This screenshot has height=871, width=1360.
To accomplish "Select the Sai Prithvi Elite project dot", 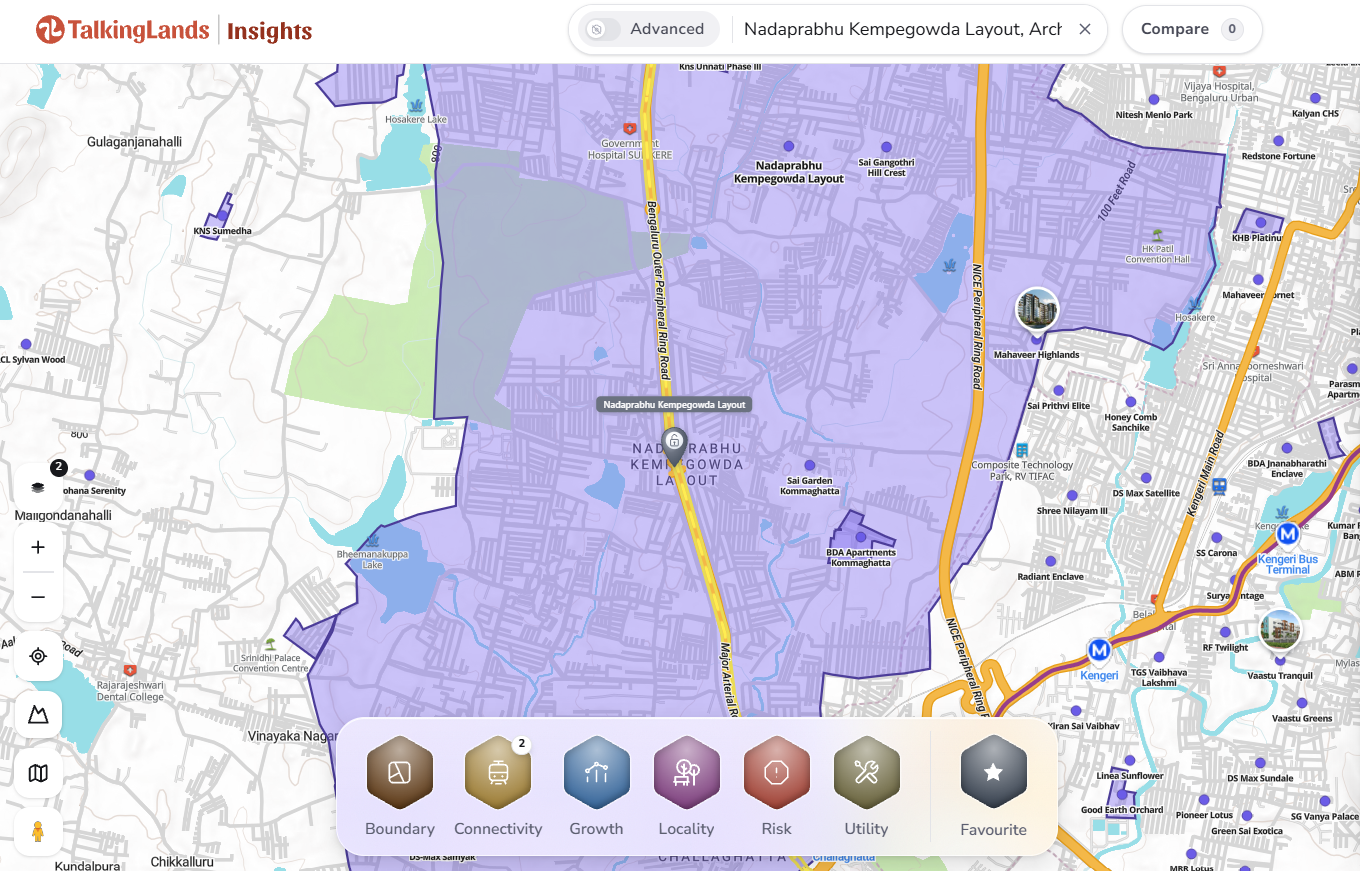I will 1059,390.
